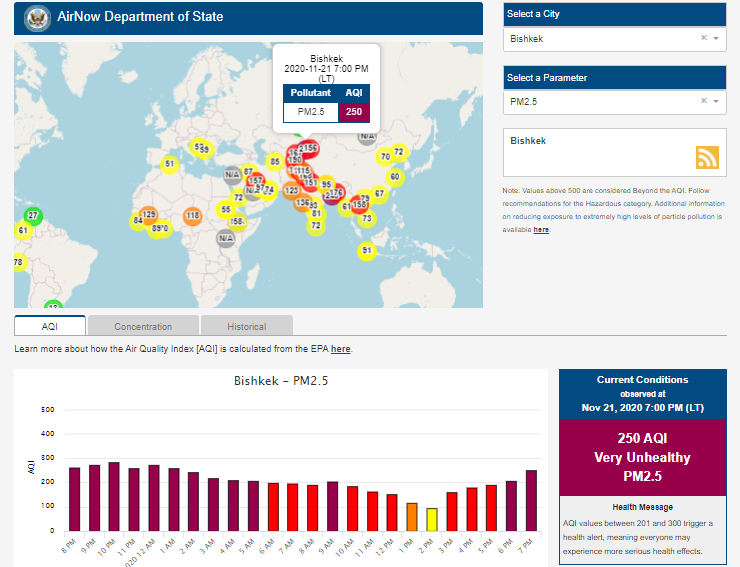Click the Bishkek RSS feed icon
This screenshot has width=740, height=567.
(707, 158)
